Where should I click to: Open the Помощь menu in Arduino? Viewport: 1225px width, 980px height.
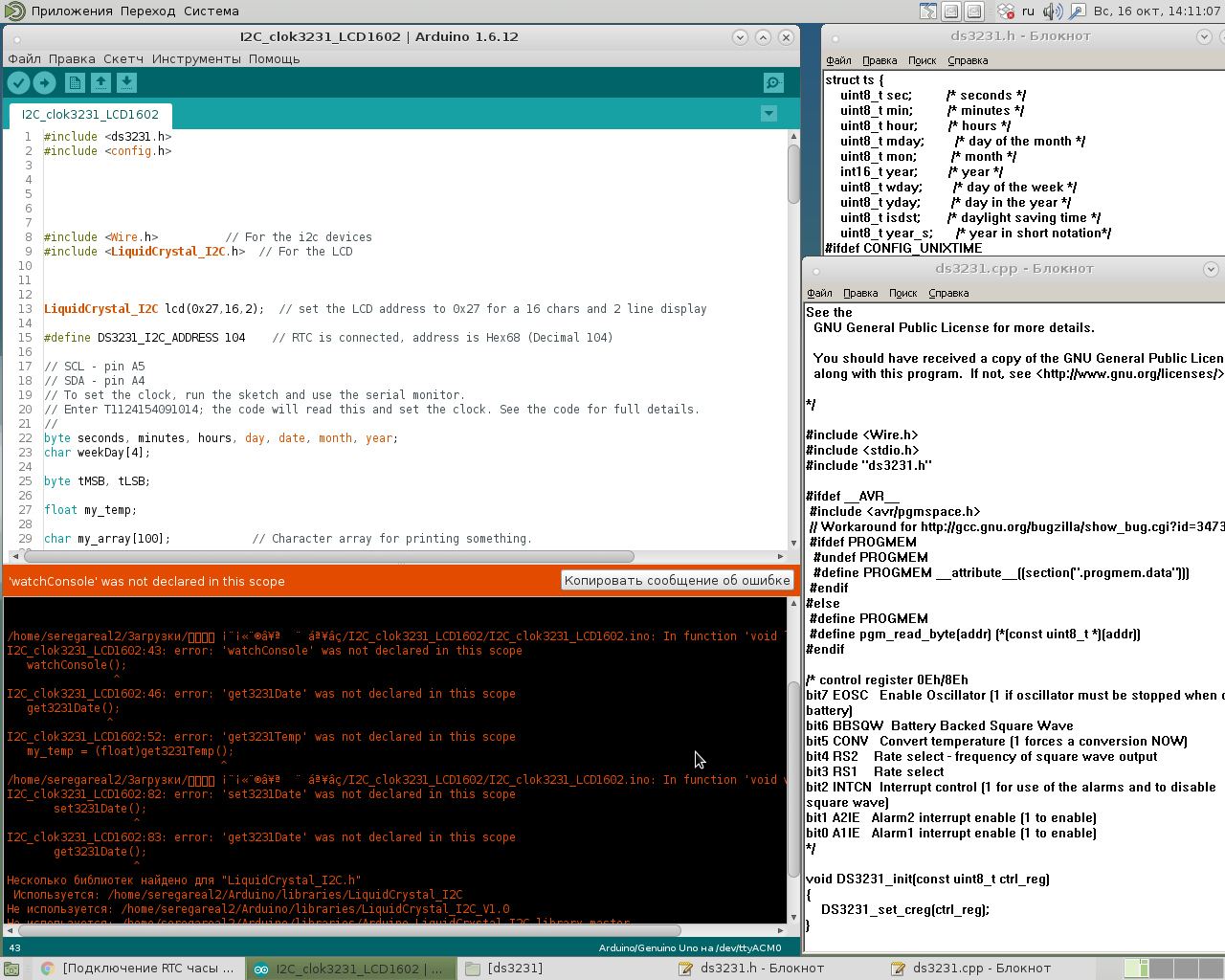(x=275, y=59)
